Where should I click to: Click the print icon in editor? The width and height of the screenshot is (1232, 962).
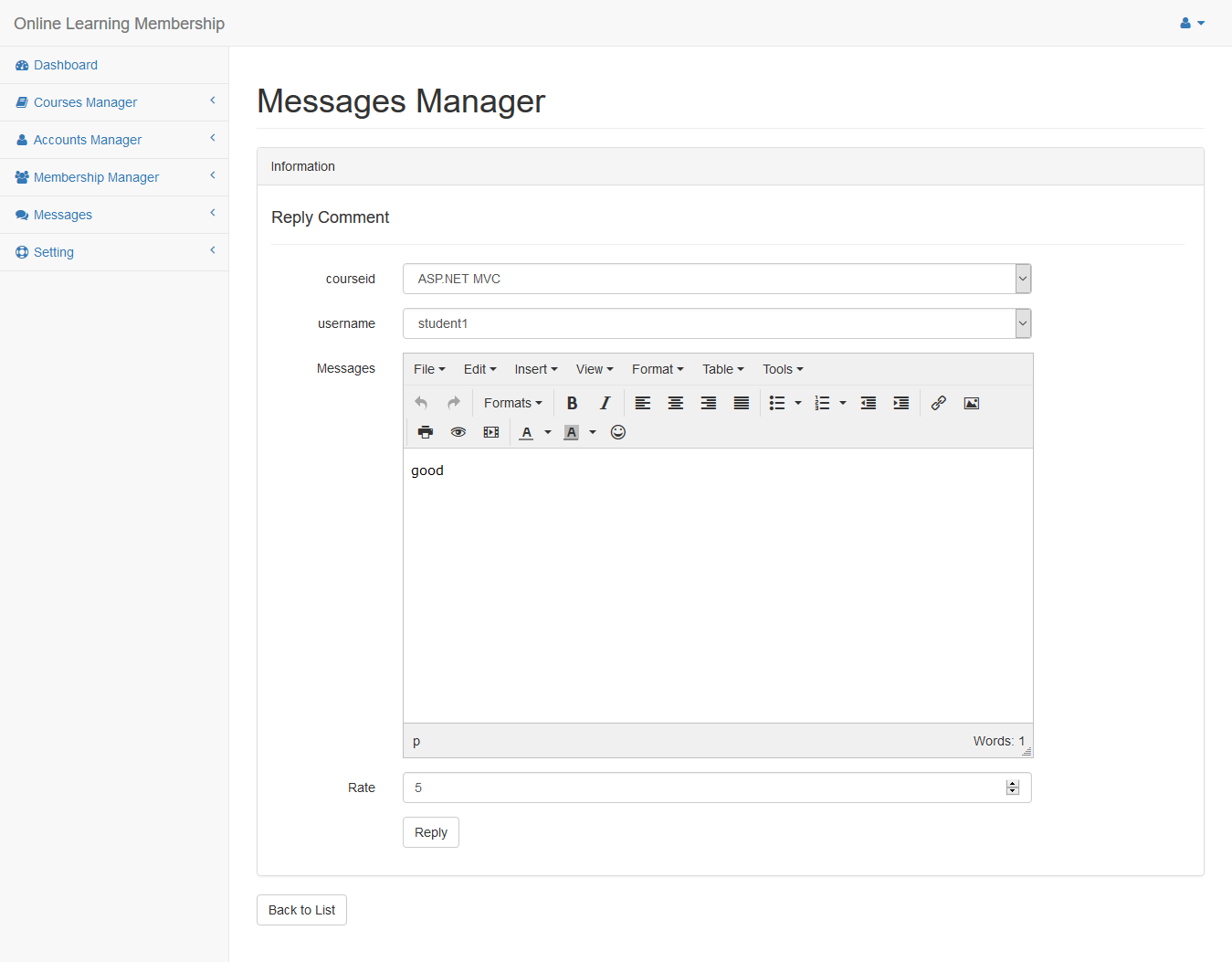click(425, 432)
